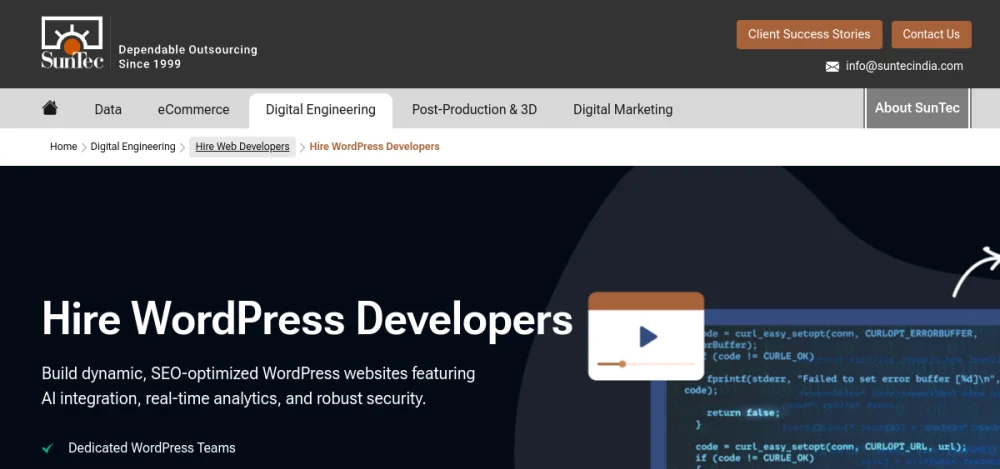Viewport: 1000px width, 469px height.
Task: Click the green checkmark beside Dedicated WordPress Teams
Action: click(47, 449)
